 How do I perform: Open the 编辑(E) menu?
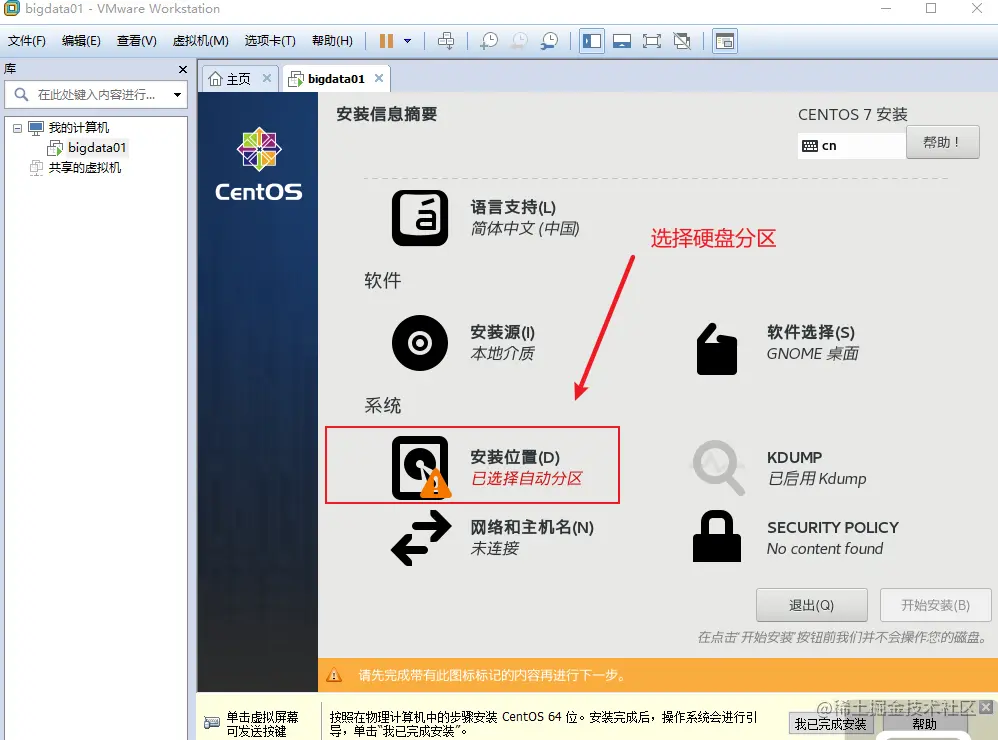(81, 41)
